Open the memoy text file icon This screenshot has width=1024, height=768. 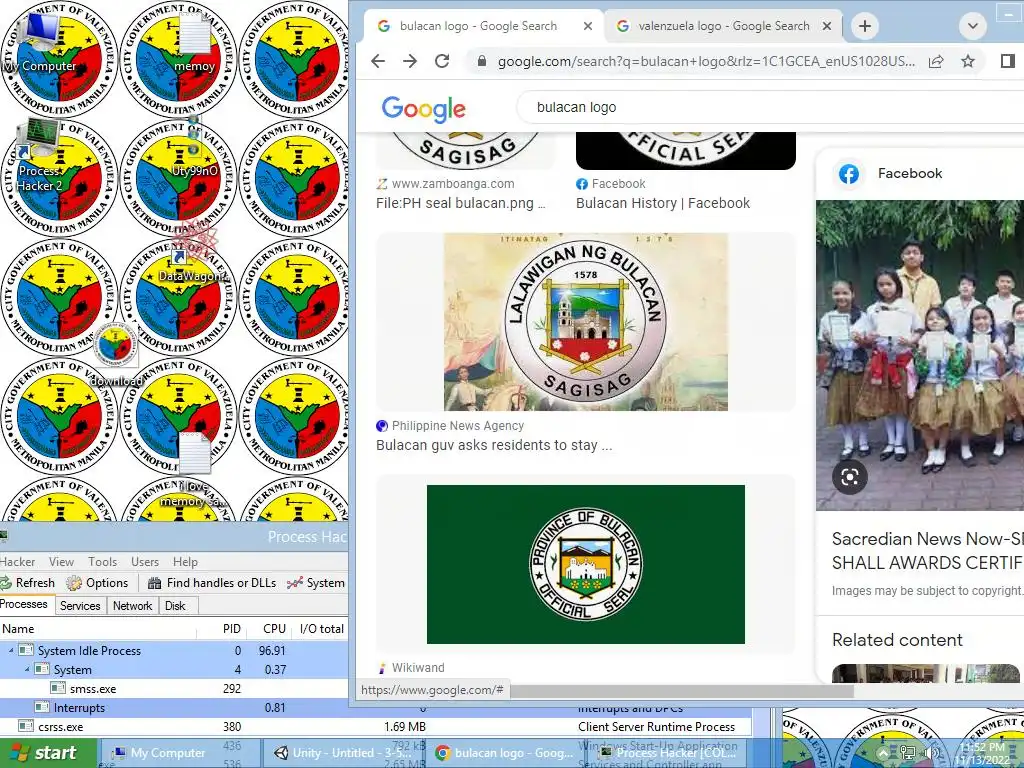pyautogui.click(x=194, y=42)
